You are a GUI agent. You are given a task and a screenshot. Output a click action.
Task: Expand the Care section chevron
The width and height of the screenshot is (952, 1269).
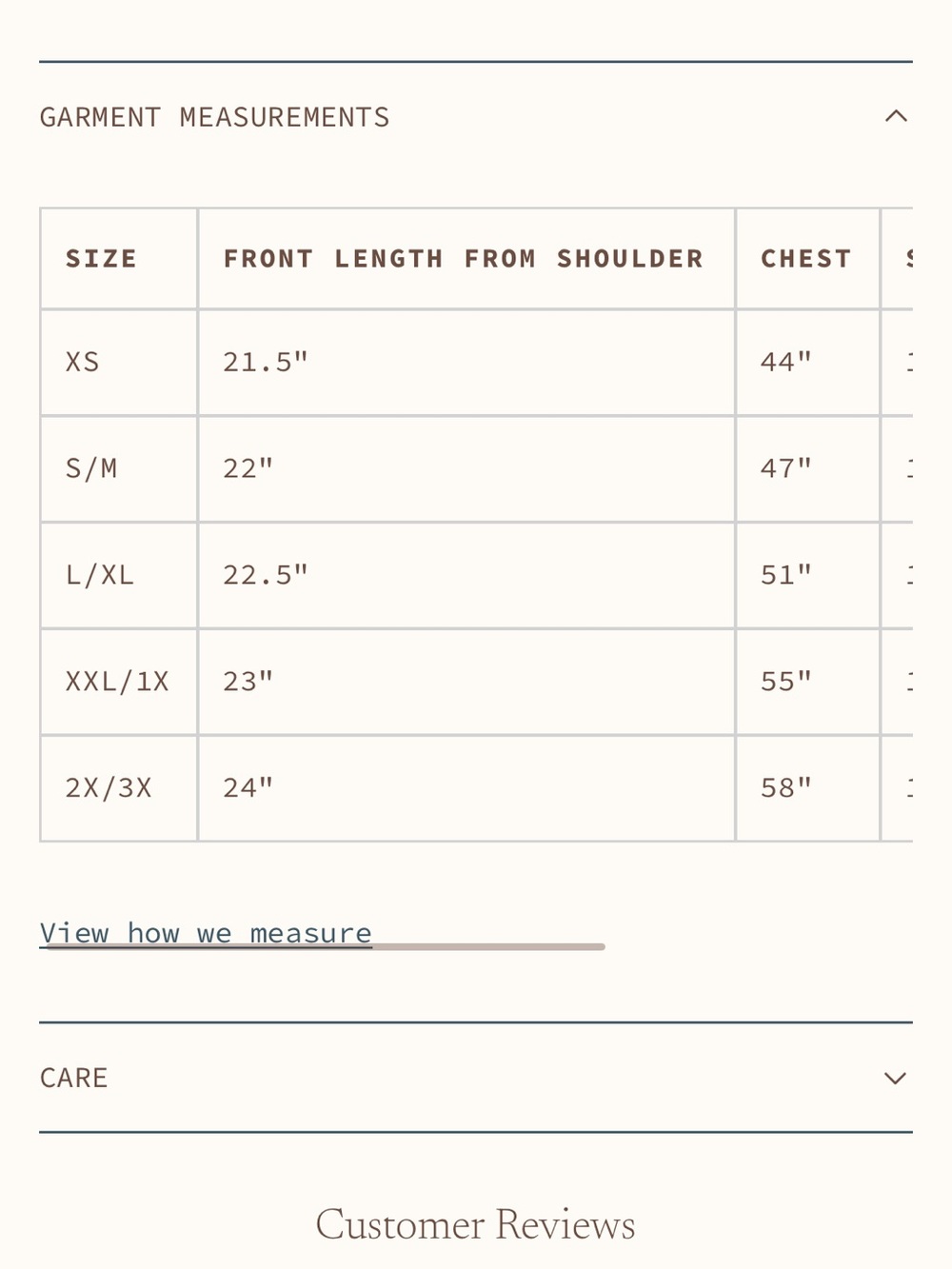pos(895,1078)
